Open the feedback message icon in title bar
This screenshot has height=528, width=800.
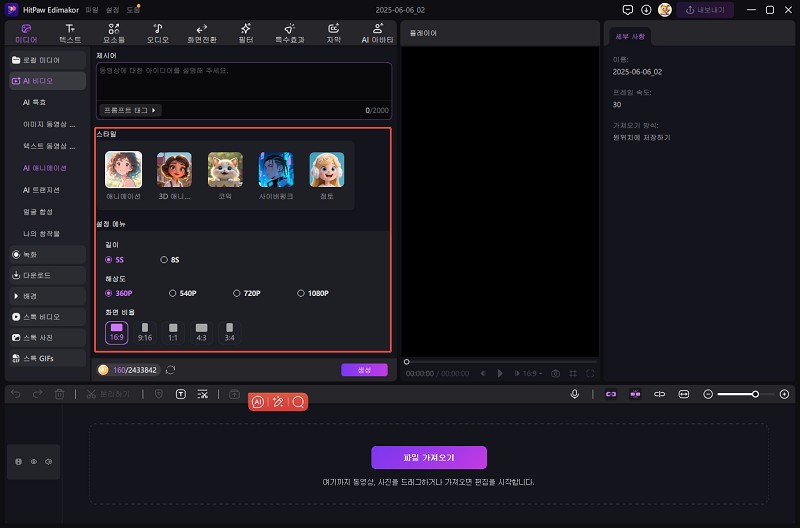tap(627, 9)
